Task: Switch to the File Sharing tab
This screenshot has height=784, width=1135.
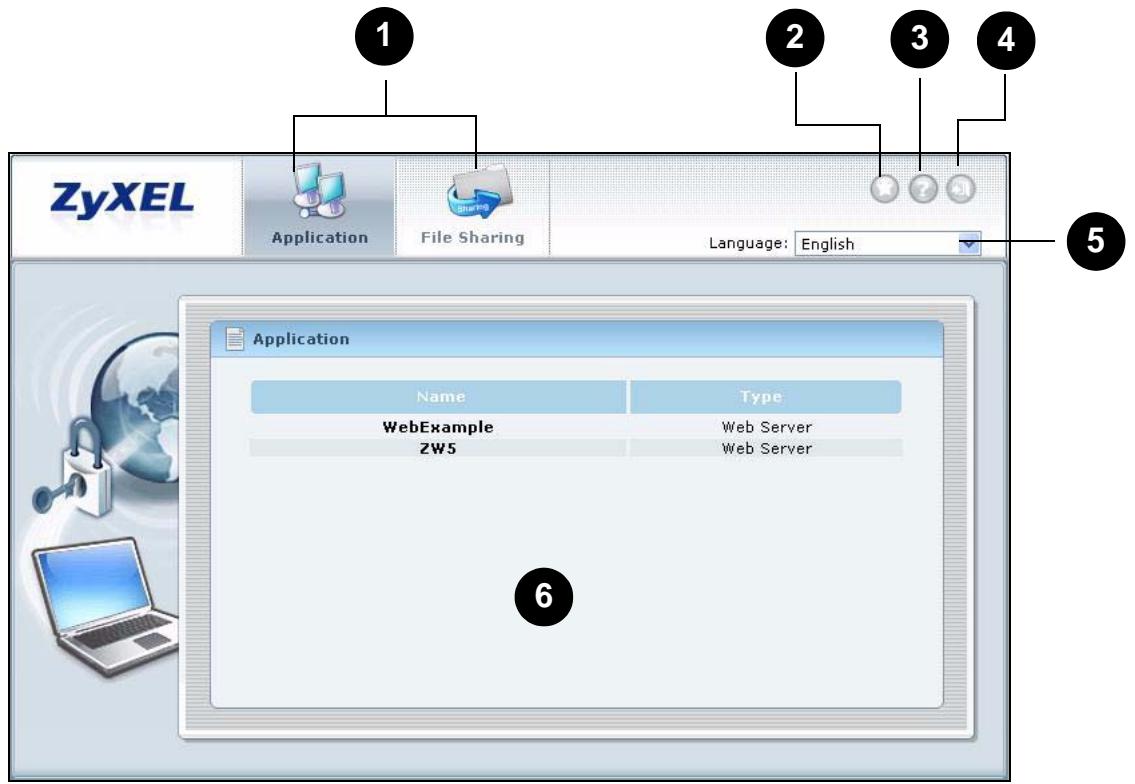Action: click(473, 207)
